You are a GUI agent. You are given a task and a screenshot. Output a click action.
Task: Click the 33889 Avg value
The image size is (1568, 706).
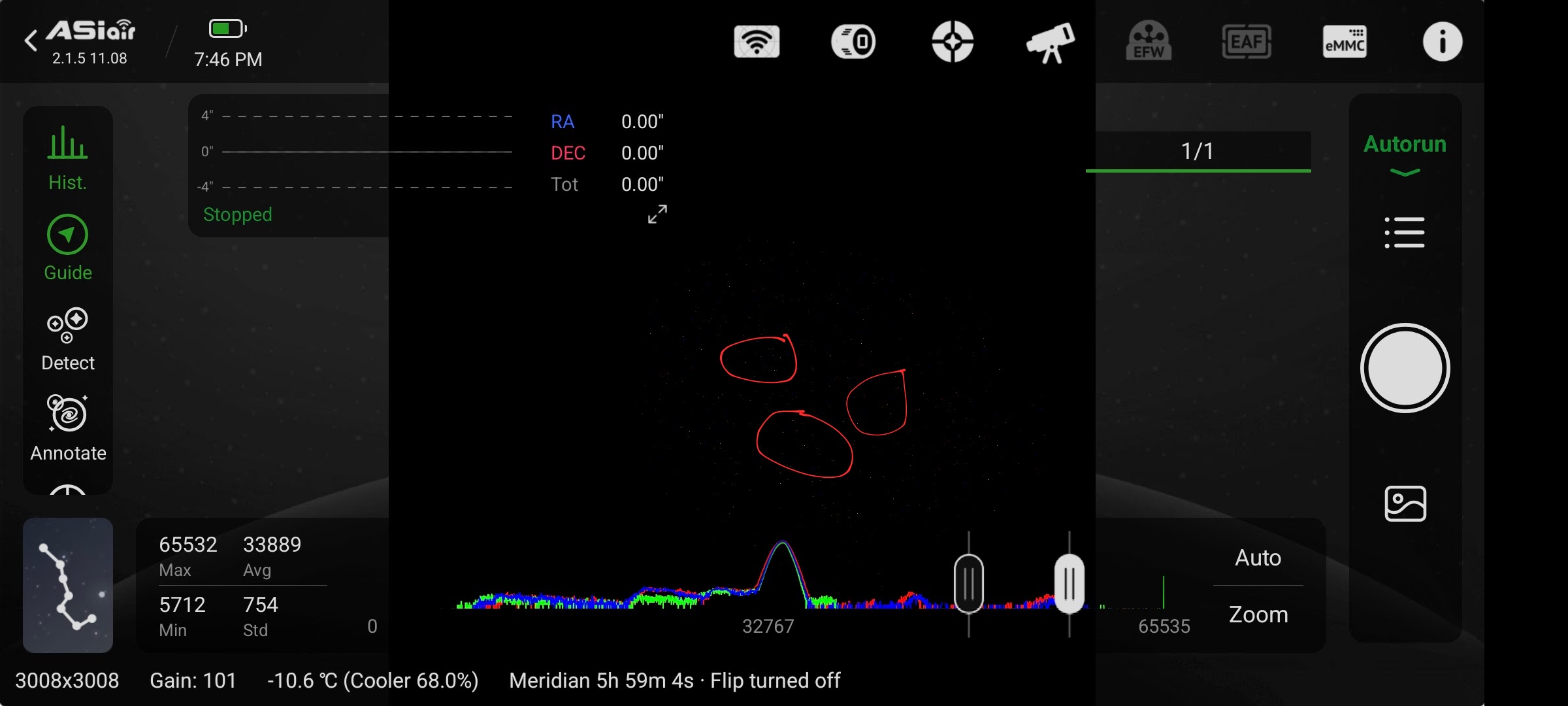point(272,545)
